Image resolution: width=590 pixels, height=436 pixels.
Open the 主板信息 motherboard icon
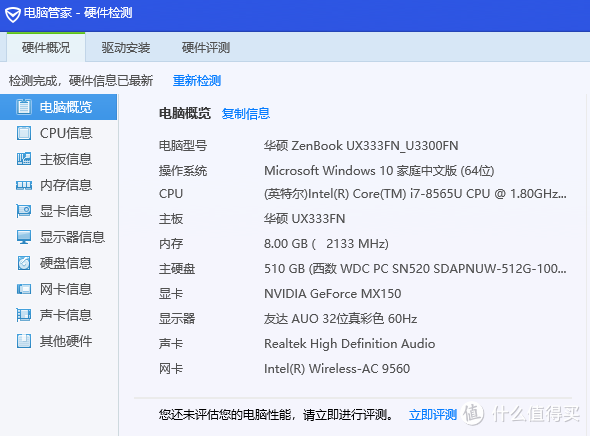[x=24, y=159]
